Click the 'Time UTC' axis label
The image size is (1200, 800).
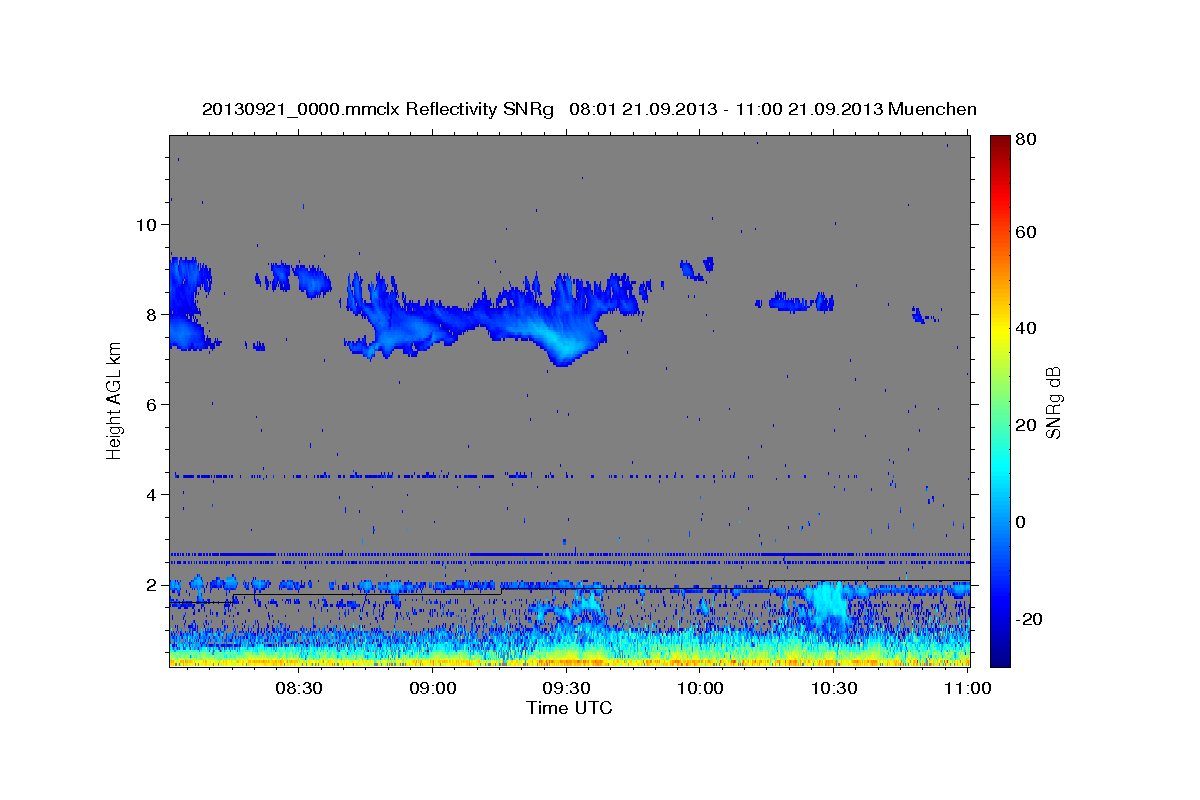(x=569, y=708)
